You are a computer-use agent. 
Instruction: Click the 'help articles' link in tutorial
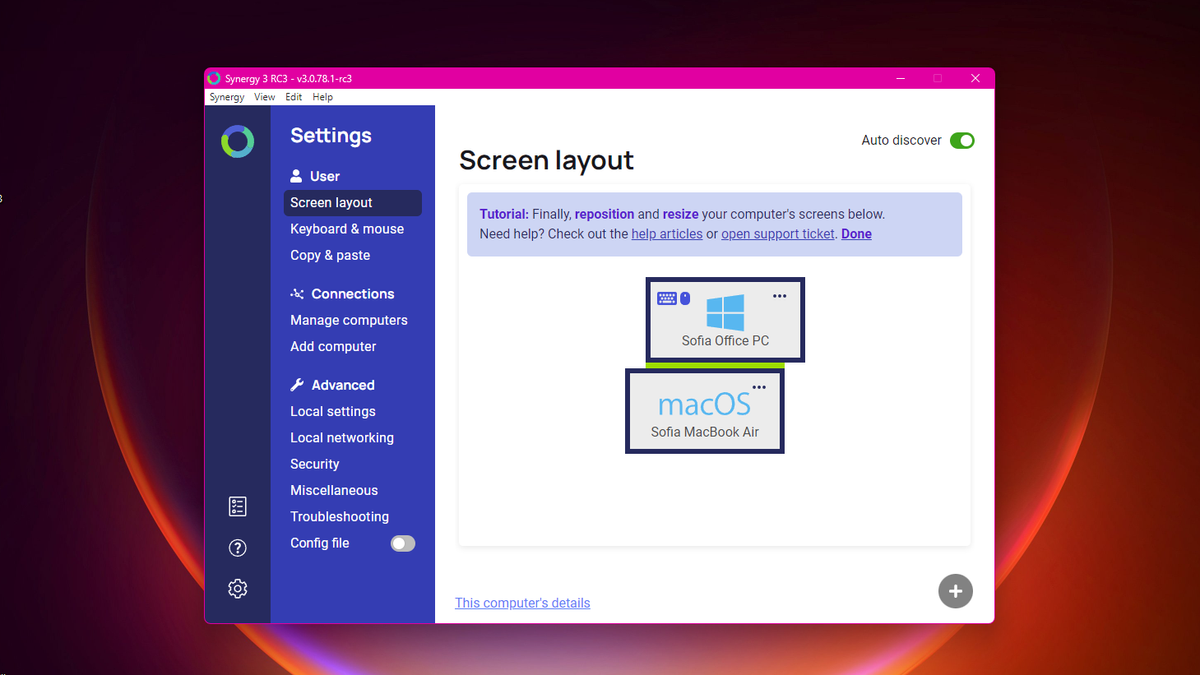(666, 233)
